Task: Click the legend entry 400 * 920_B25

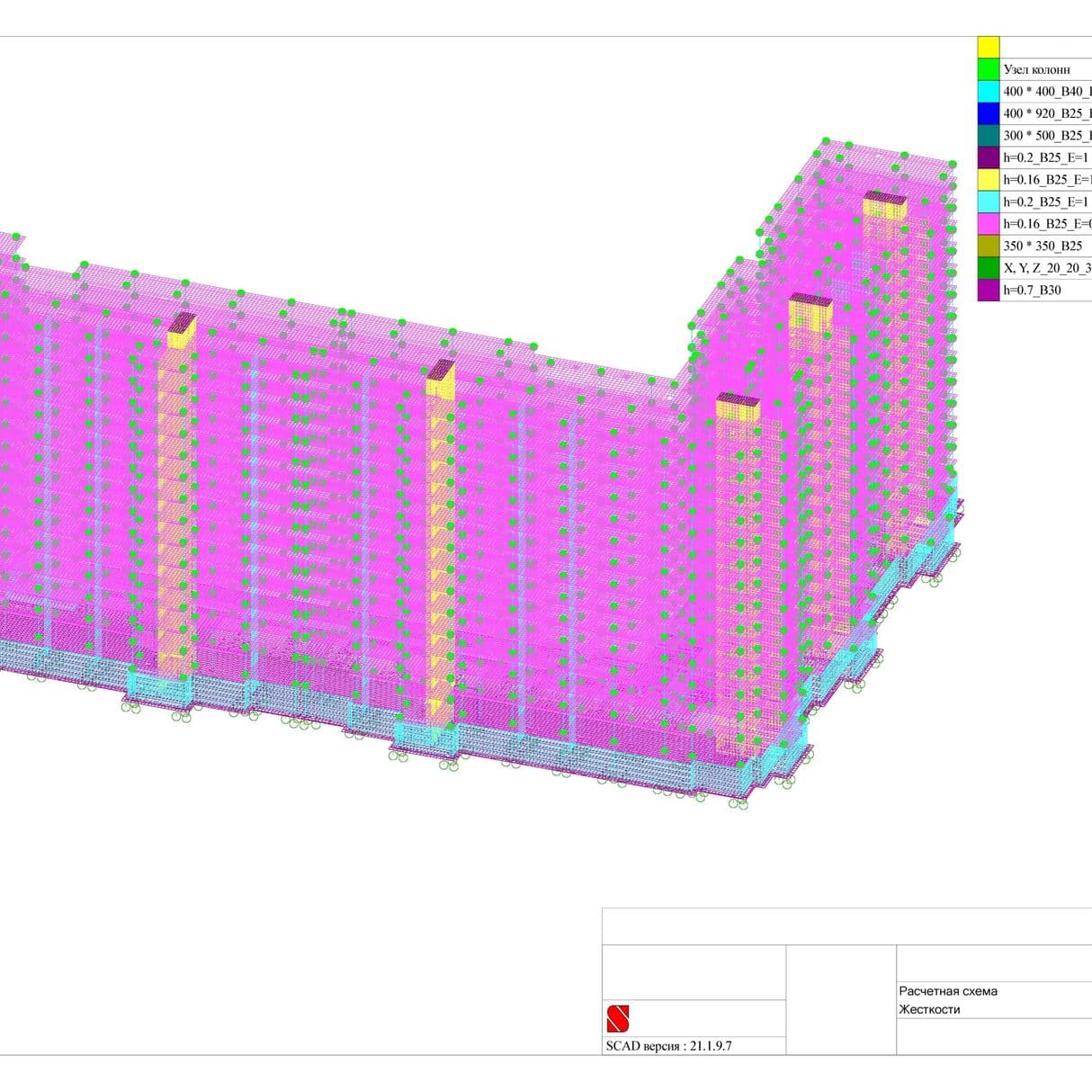Action: click(1047, 113)
